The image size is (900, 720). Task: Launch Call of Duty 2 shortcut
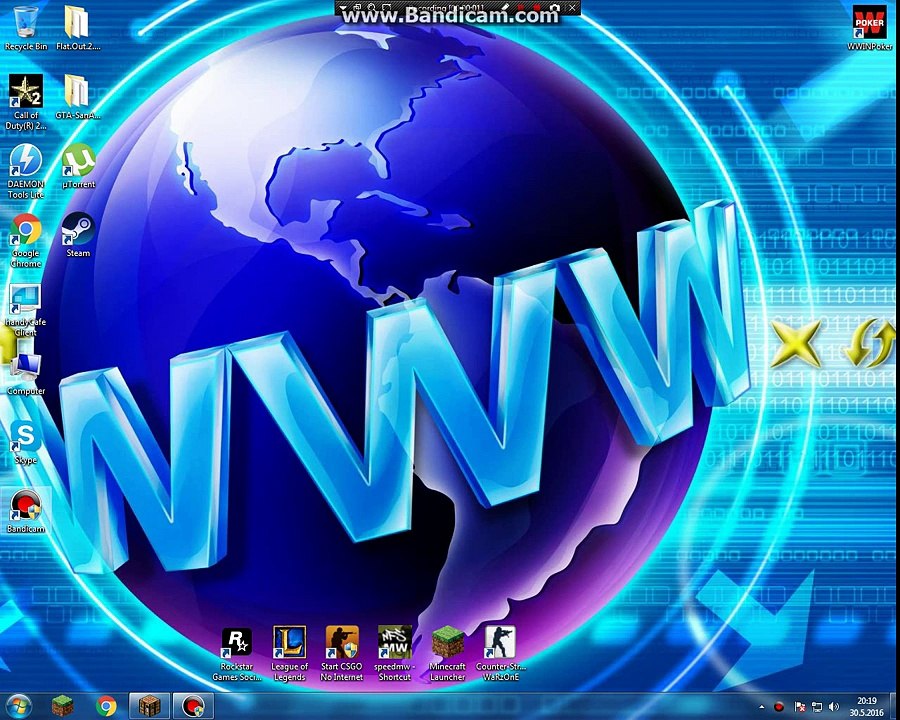[26, 102]
